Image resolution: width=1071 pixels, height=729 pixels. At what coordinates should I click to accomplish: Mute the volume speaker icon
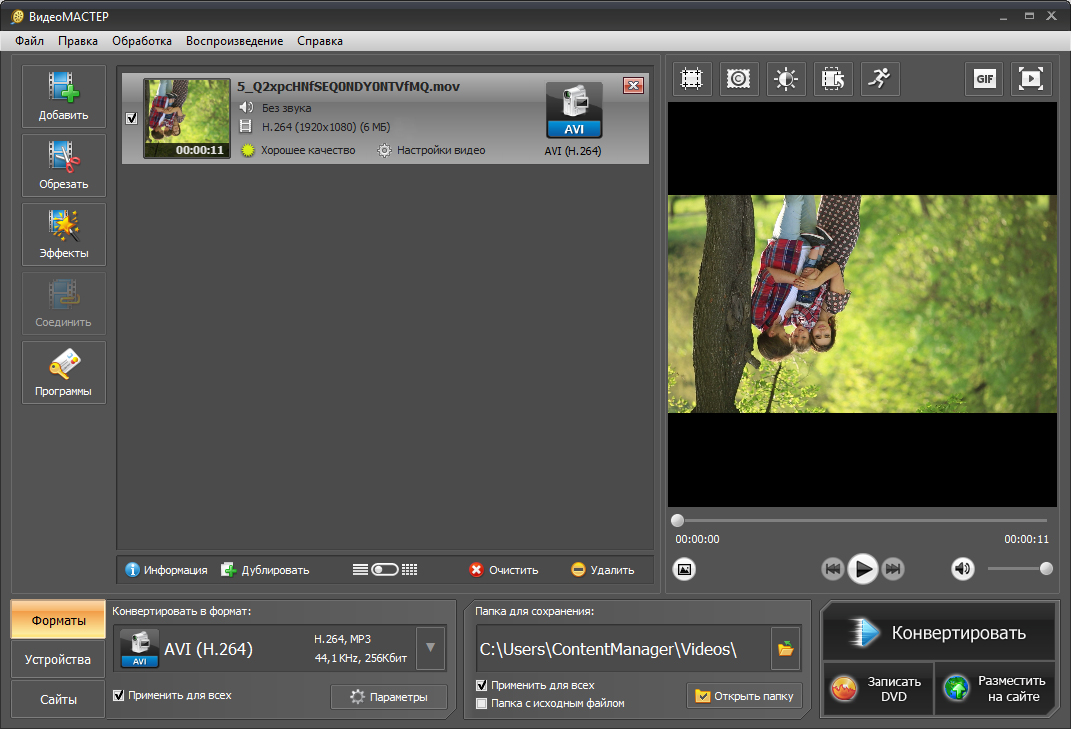click(962, 569)
